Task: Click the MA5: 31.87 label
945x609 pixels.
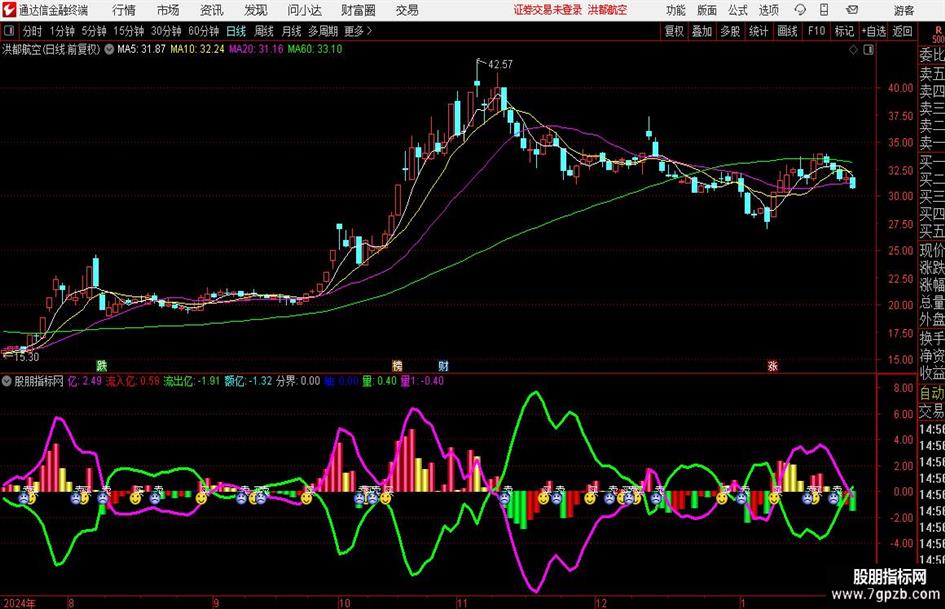Action: click(141, 49)
